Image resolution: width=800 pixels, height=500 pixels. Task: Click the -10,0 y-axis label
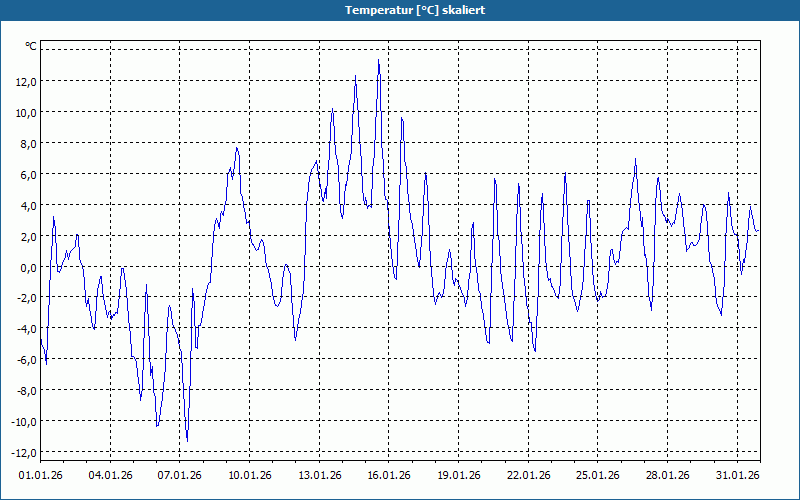click(24, 422)
